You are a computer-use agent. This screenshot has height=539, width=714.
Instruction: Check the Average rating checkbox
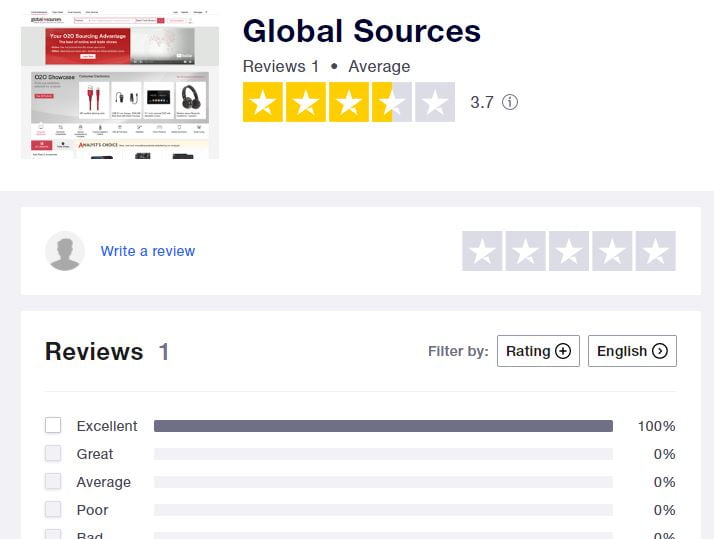(x=53, y=481)
